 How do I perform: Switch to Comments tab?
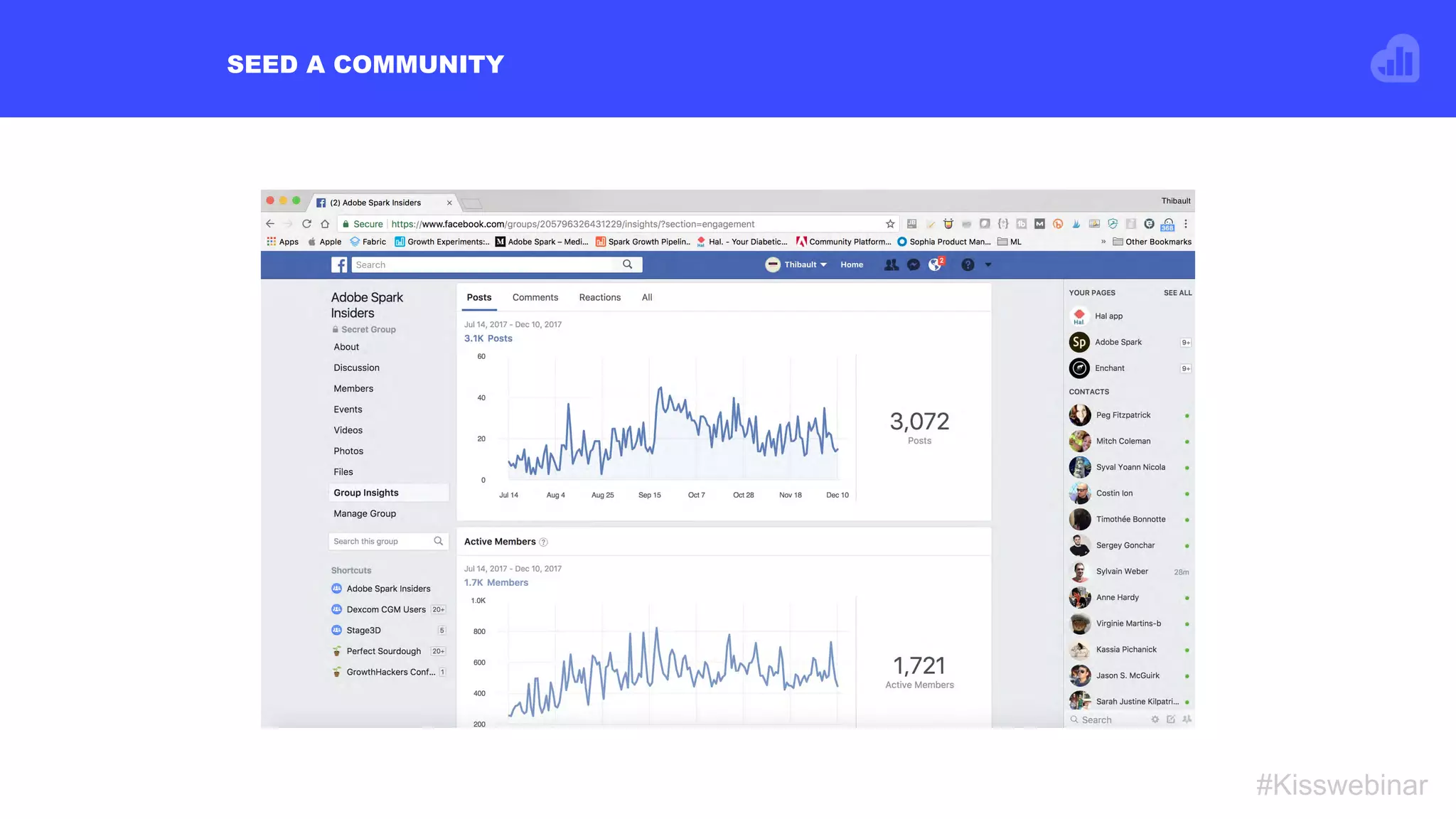tap(535, 297)
